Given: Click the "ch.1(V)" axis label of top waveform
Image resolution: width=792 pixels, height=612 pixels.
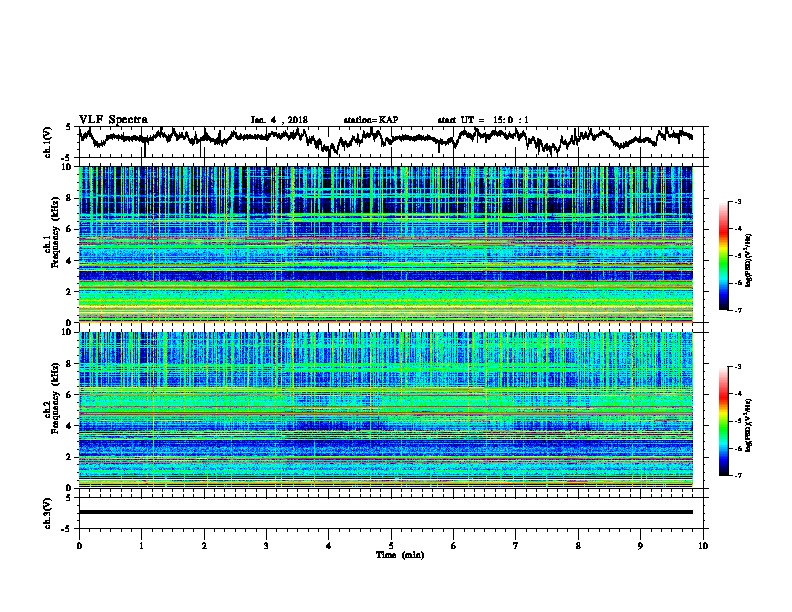Looking at the screenshot, I should [x=48, y=142].
